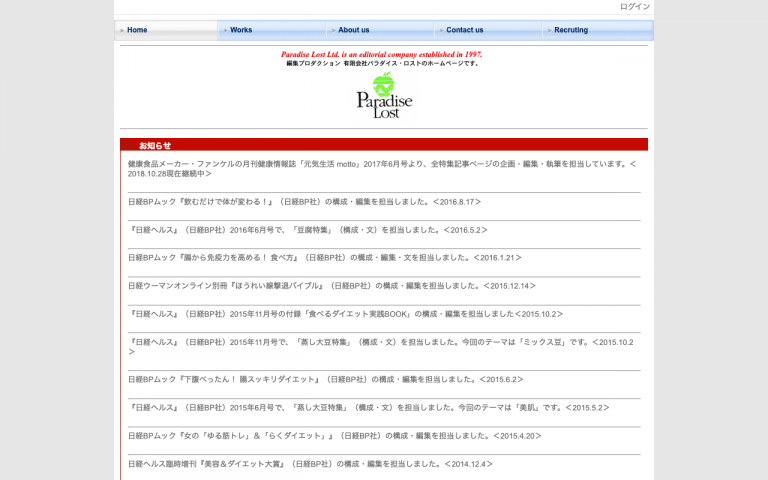Open the Contact us tab
The height and width of the screenshot is (480, 768).
tap(488, 30)
